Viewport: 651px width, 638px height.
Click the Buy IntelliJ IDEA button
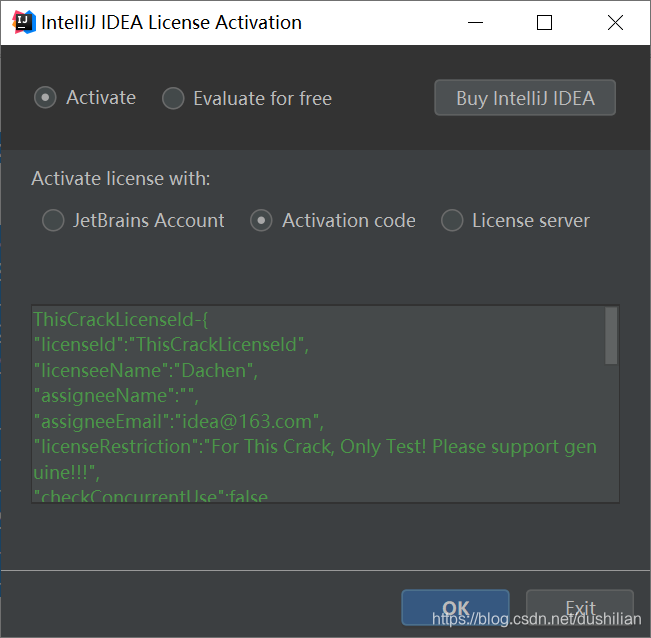point(525,98)
